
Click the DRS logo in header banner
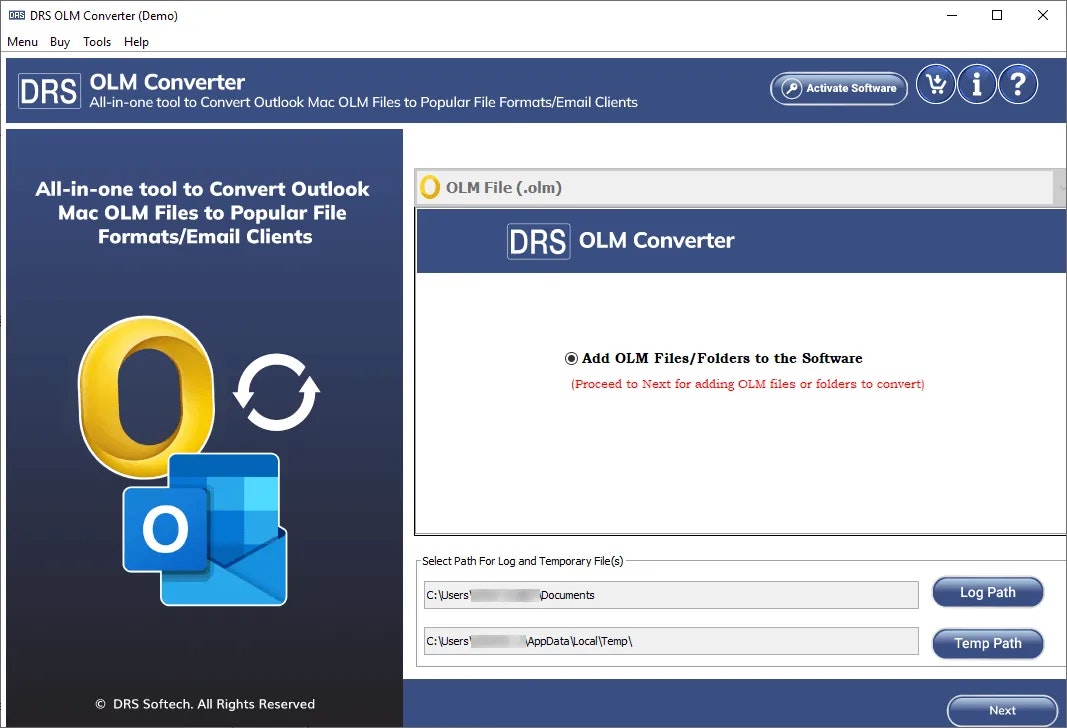click(x=49, y=90)
